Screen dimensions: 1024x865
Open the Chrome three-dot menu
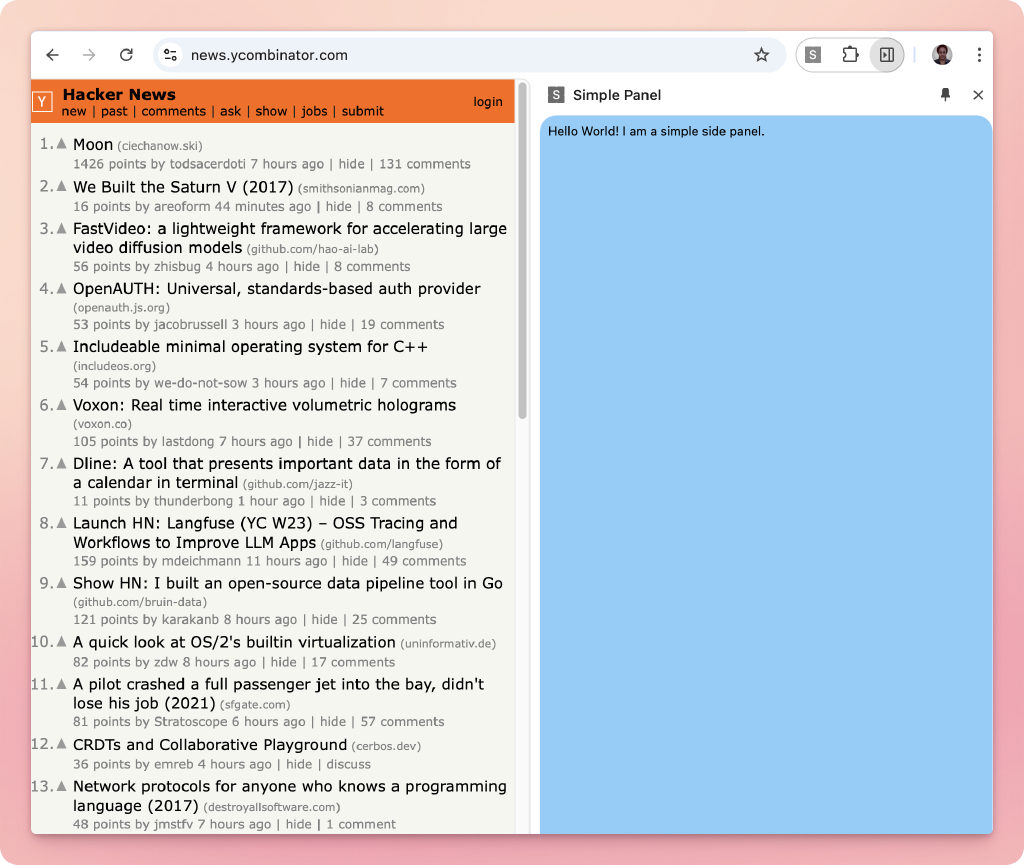coord(979,55)
